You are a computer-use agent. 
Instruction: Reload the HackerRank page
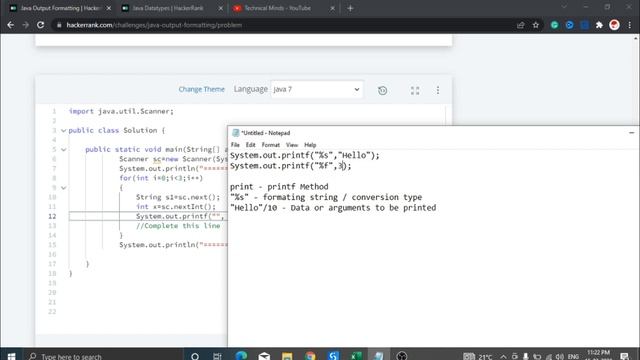tap(40, 25)
